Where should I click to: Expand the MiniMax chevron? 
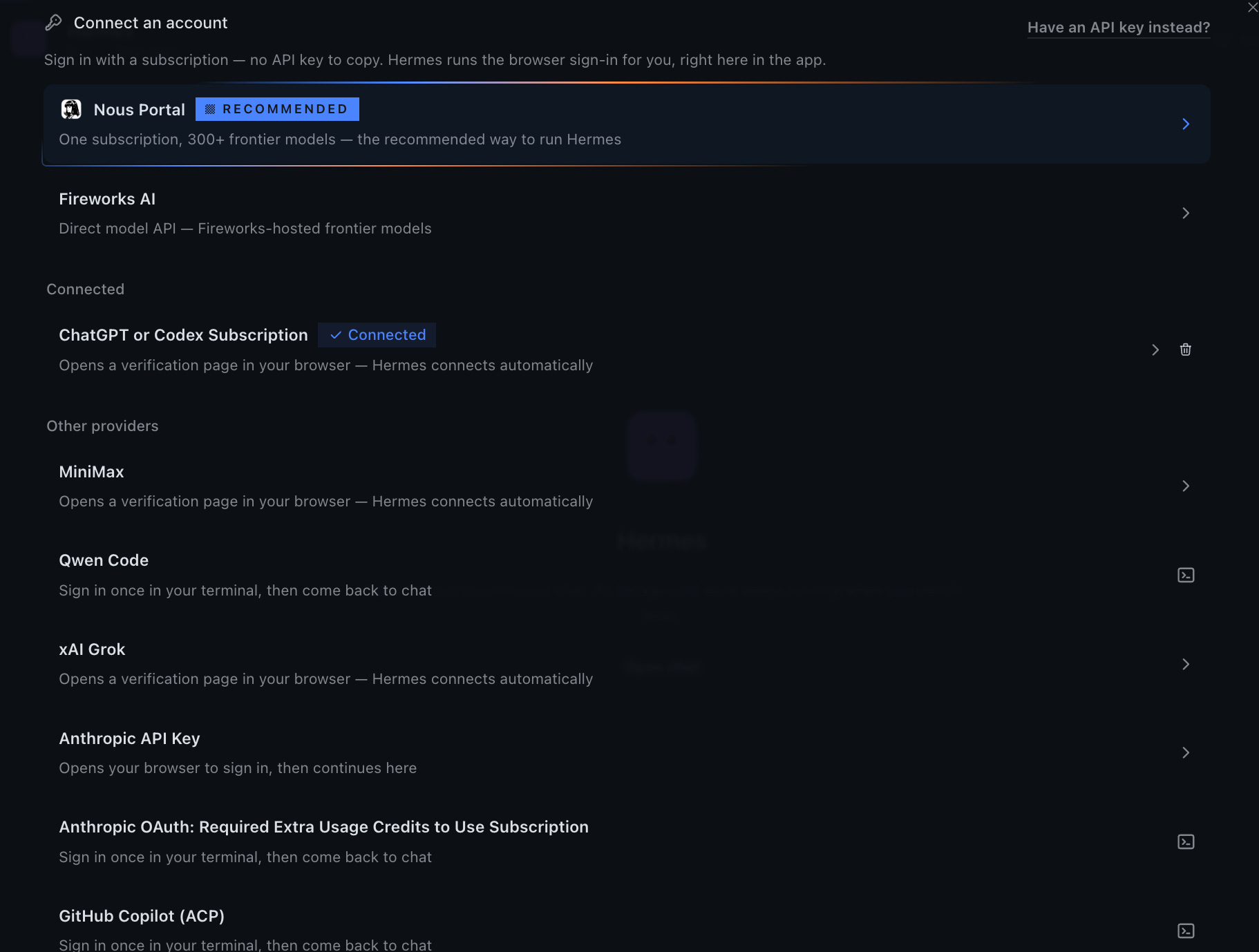click(x=1186, y=486)
